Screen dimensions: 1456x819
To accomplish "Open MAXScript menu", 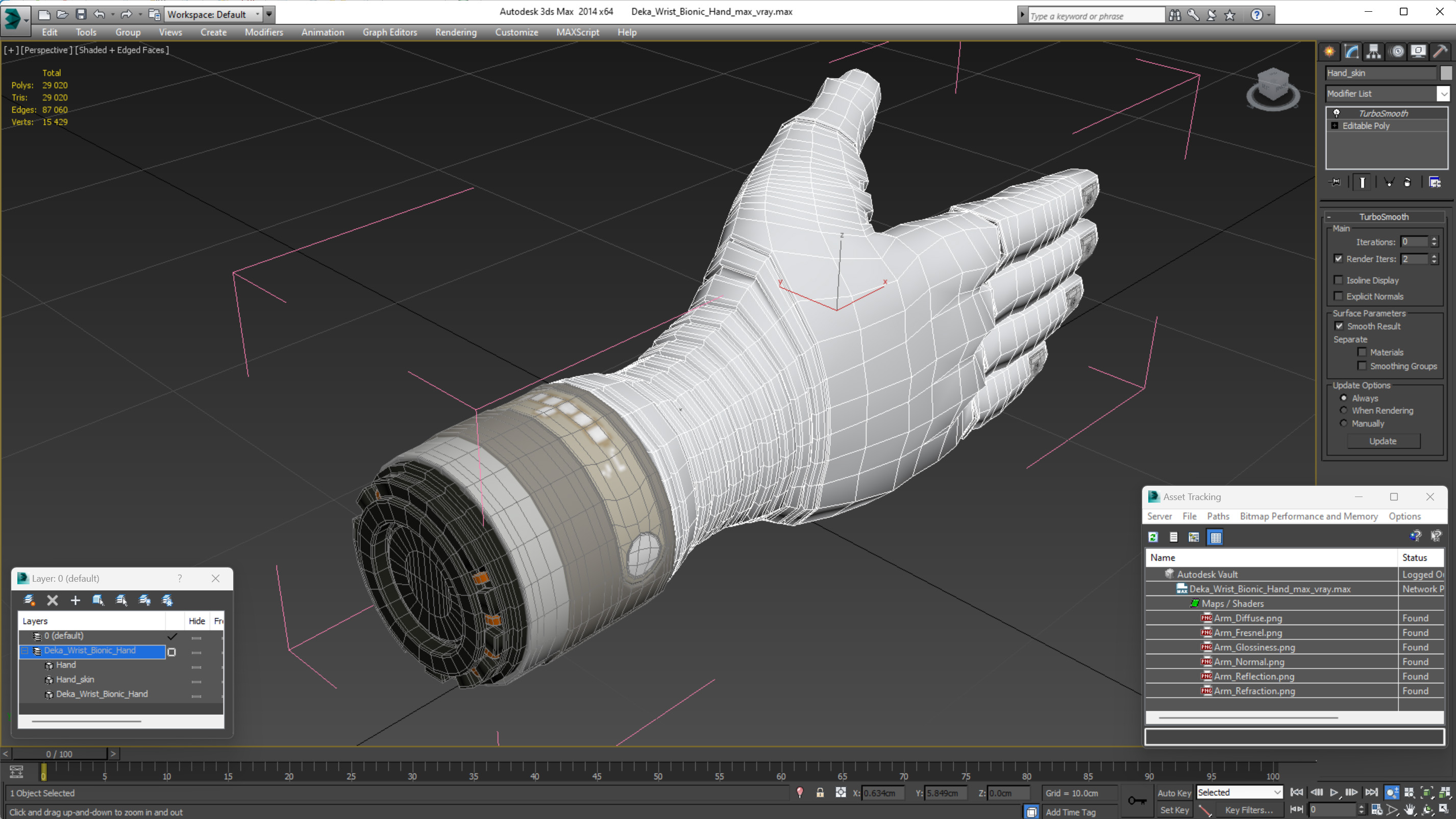I will pos(577,32).
